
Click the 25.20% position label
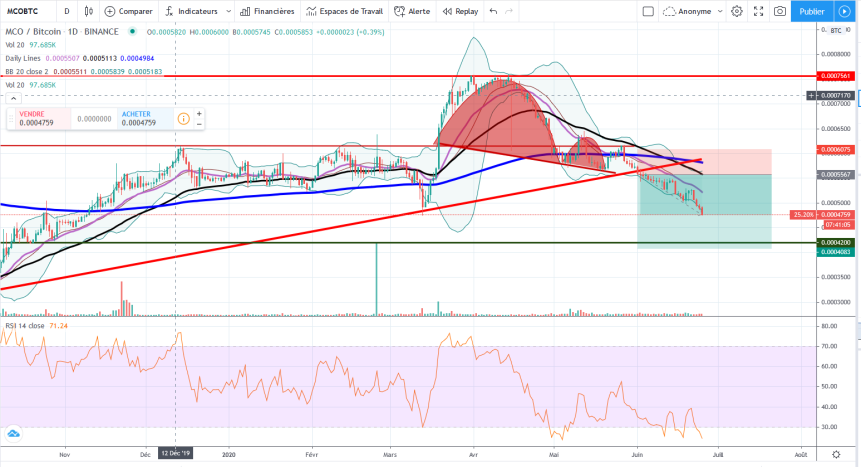click(x=803, y=215)
